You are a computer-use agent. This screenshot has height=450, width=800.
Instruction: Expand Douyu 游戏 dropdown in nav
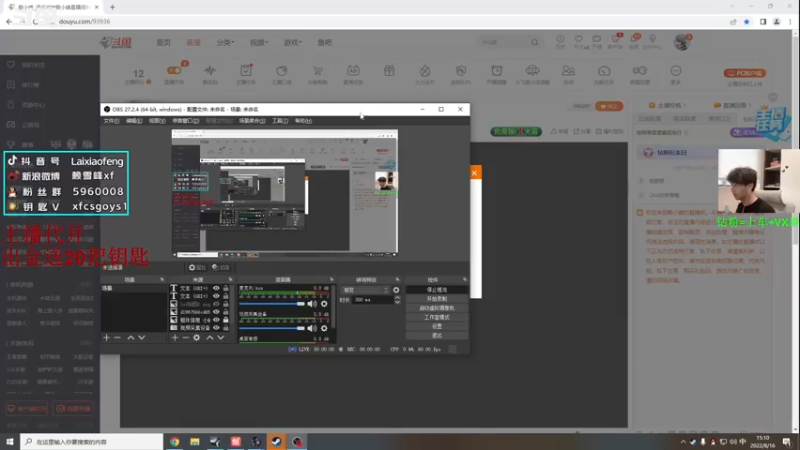pos(292,42)
